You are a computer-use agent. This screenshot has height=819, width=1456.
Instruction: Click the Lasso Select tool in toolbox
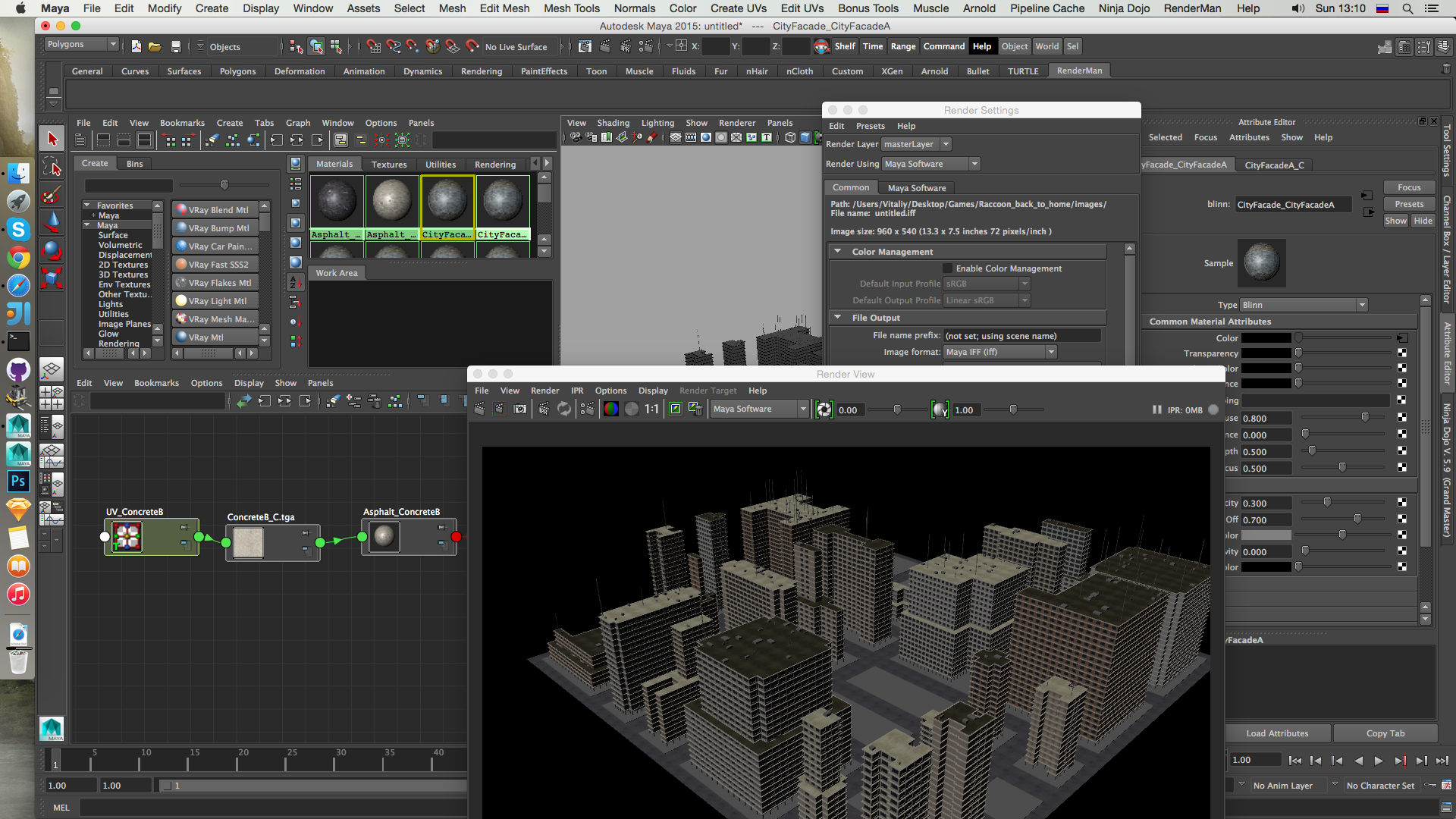click(52, 168)
